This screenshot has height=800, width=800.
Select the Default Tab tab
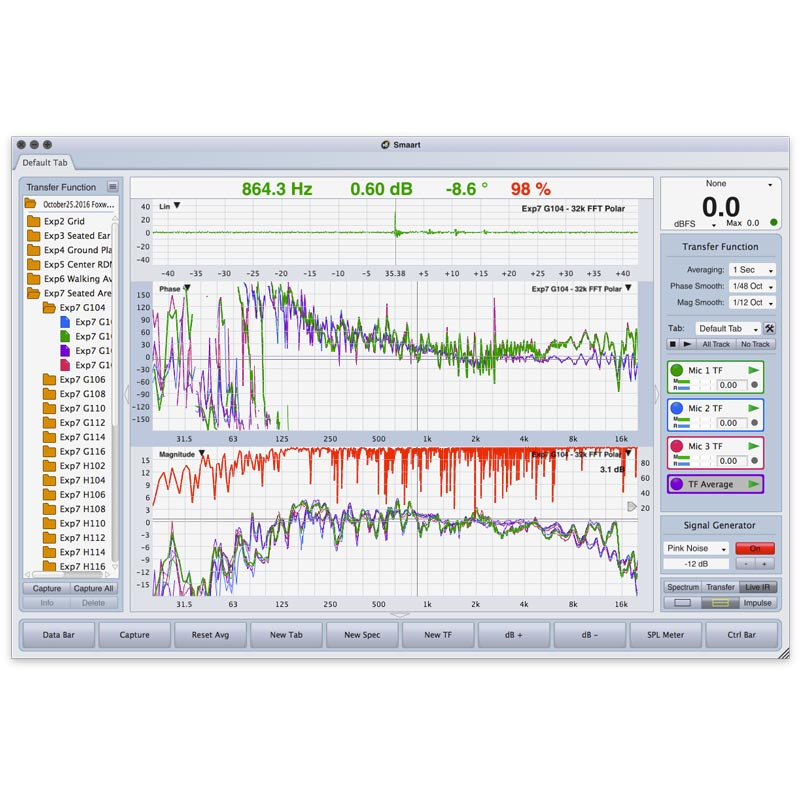point(45,162)
